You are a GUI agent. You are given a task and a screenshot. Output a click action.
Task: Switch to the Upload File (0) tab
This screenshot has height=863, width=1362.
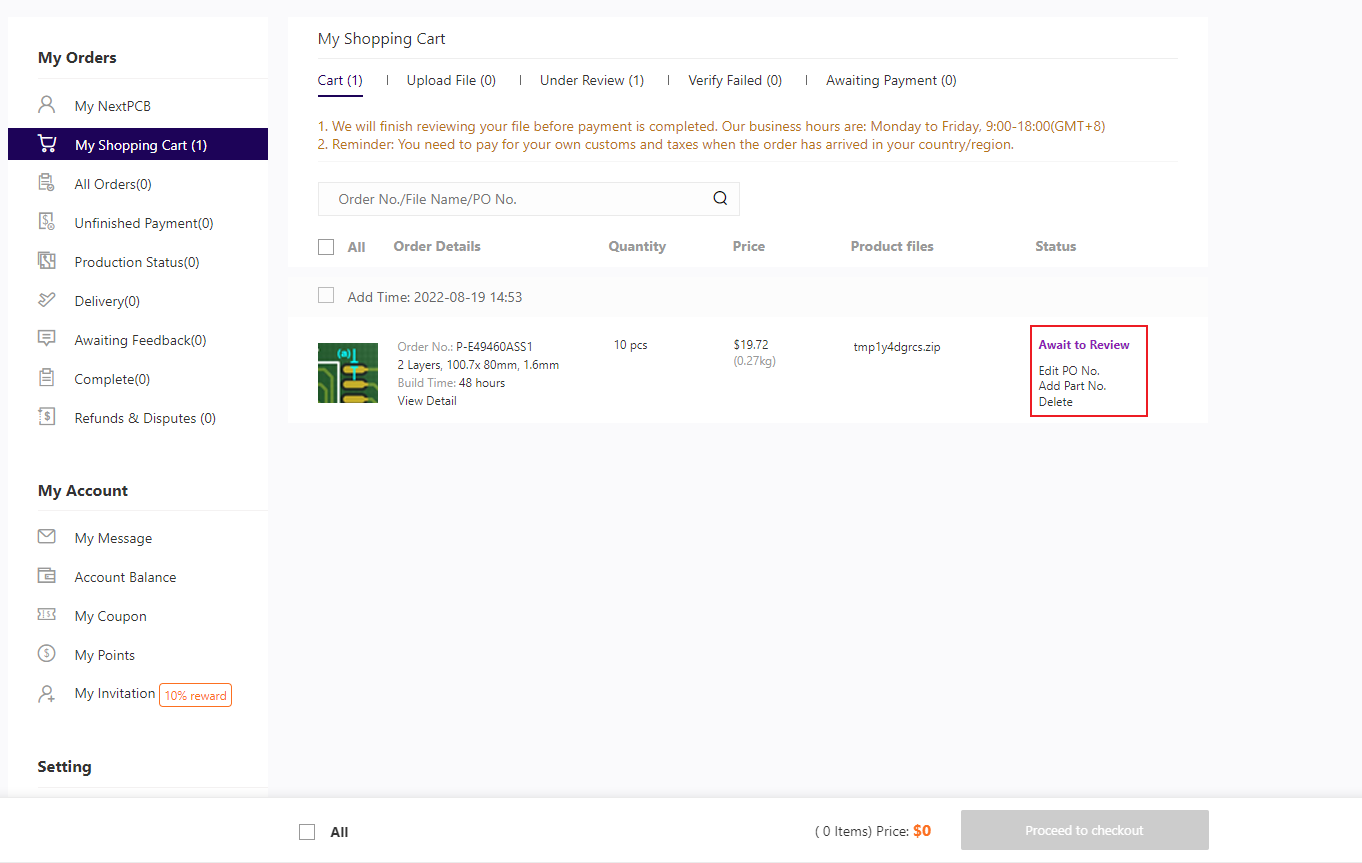coord(450,80)
